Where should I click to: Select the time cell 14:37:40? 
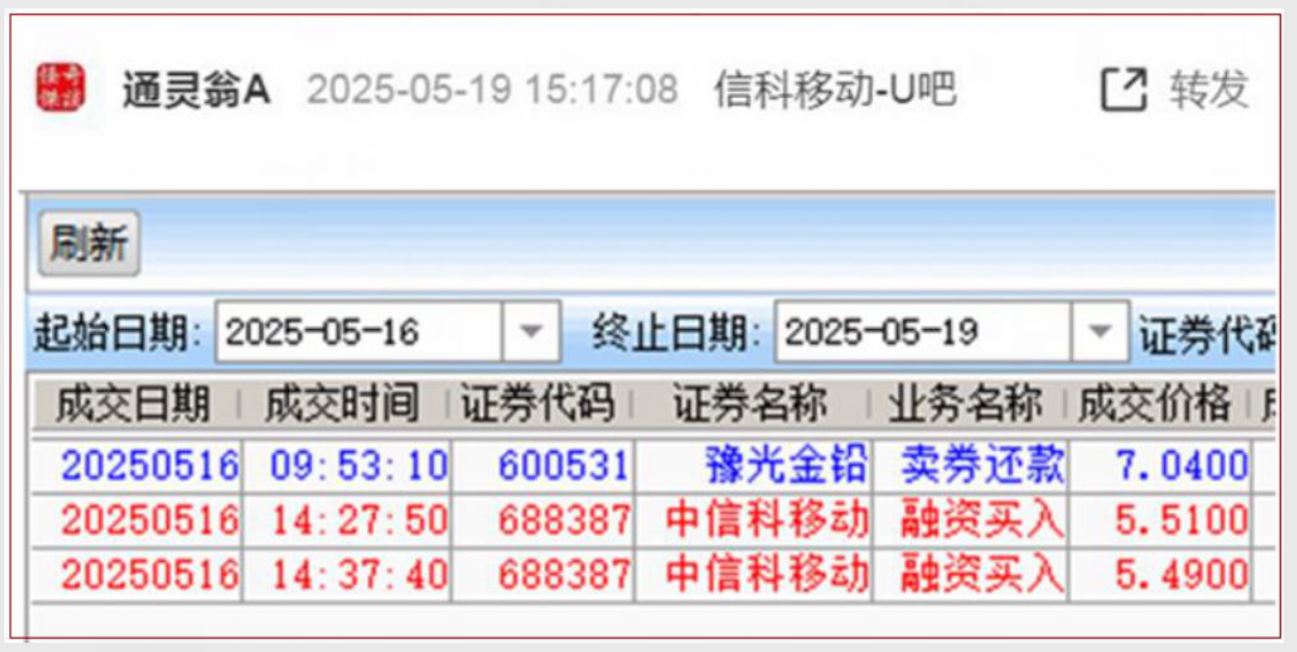pos(346,574)
